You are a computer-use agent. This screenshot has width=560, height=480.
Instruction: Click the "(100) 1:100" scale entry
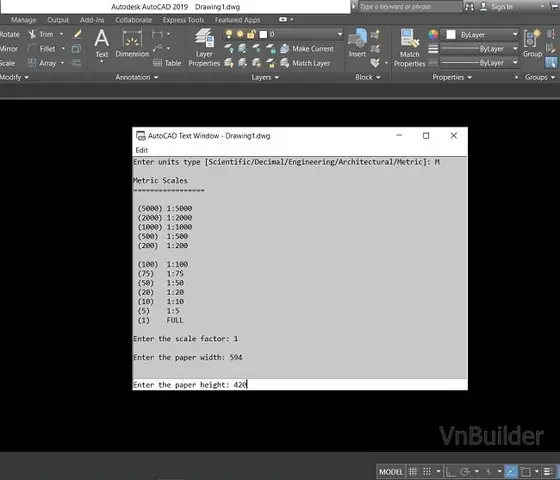click(163, 264)
